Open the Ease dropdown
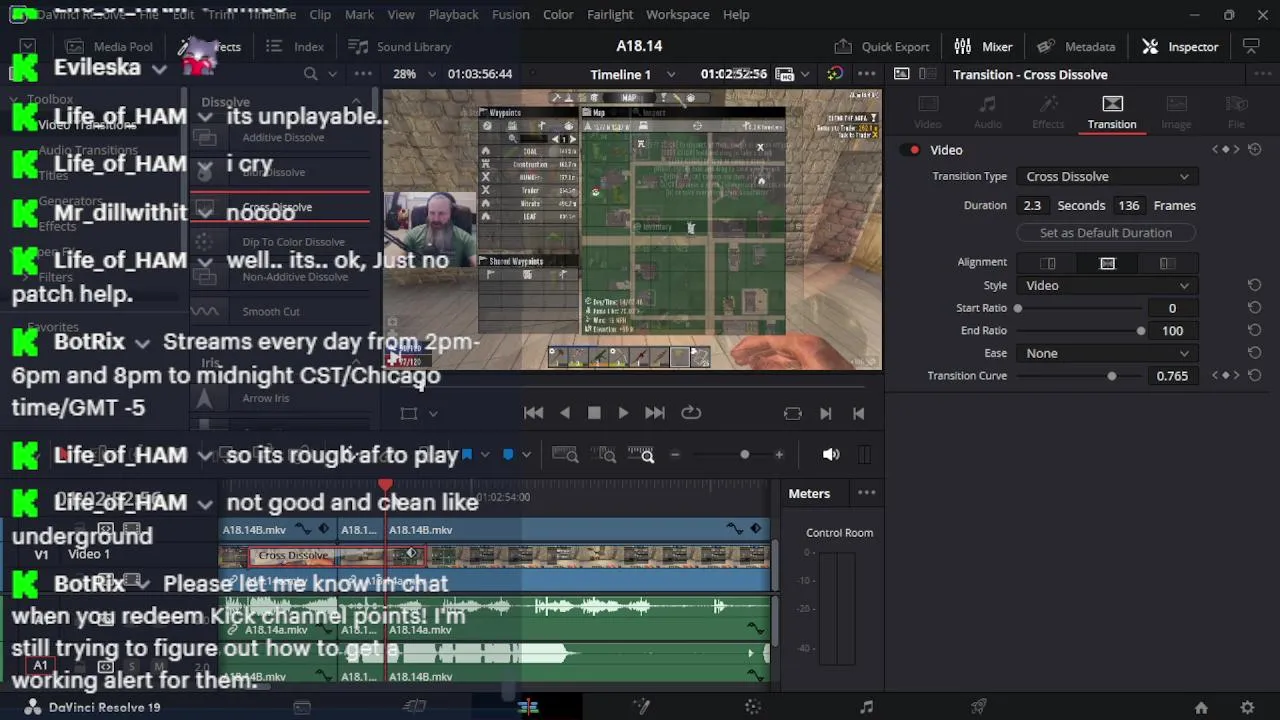 [1106, 353]
